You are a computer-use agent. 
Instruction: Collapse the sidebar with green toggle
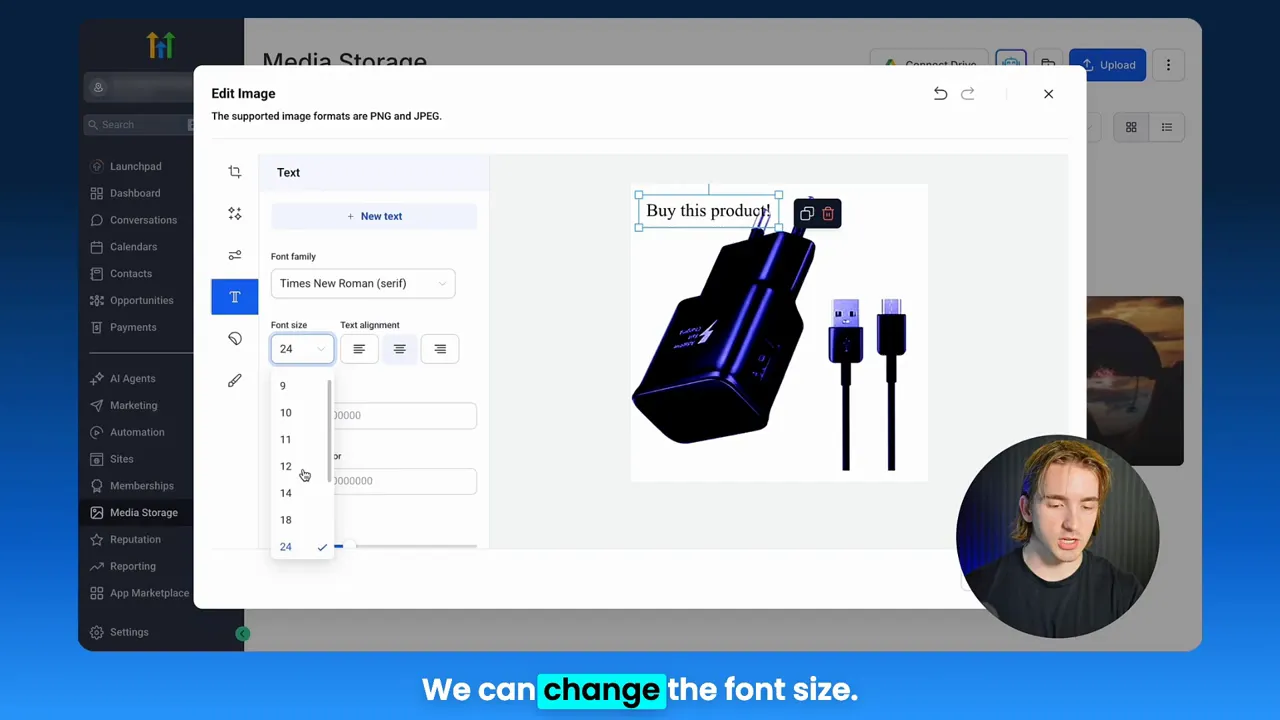tap(242, 634)
